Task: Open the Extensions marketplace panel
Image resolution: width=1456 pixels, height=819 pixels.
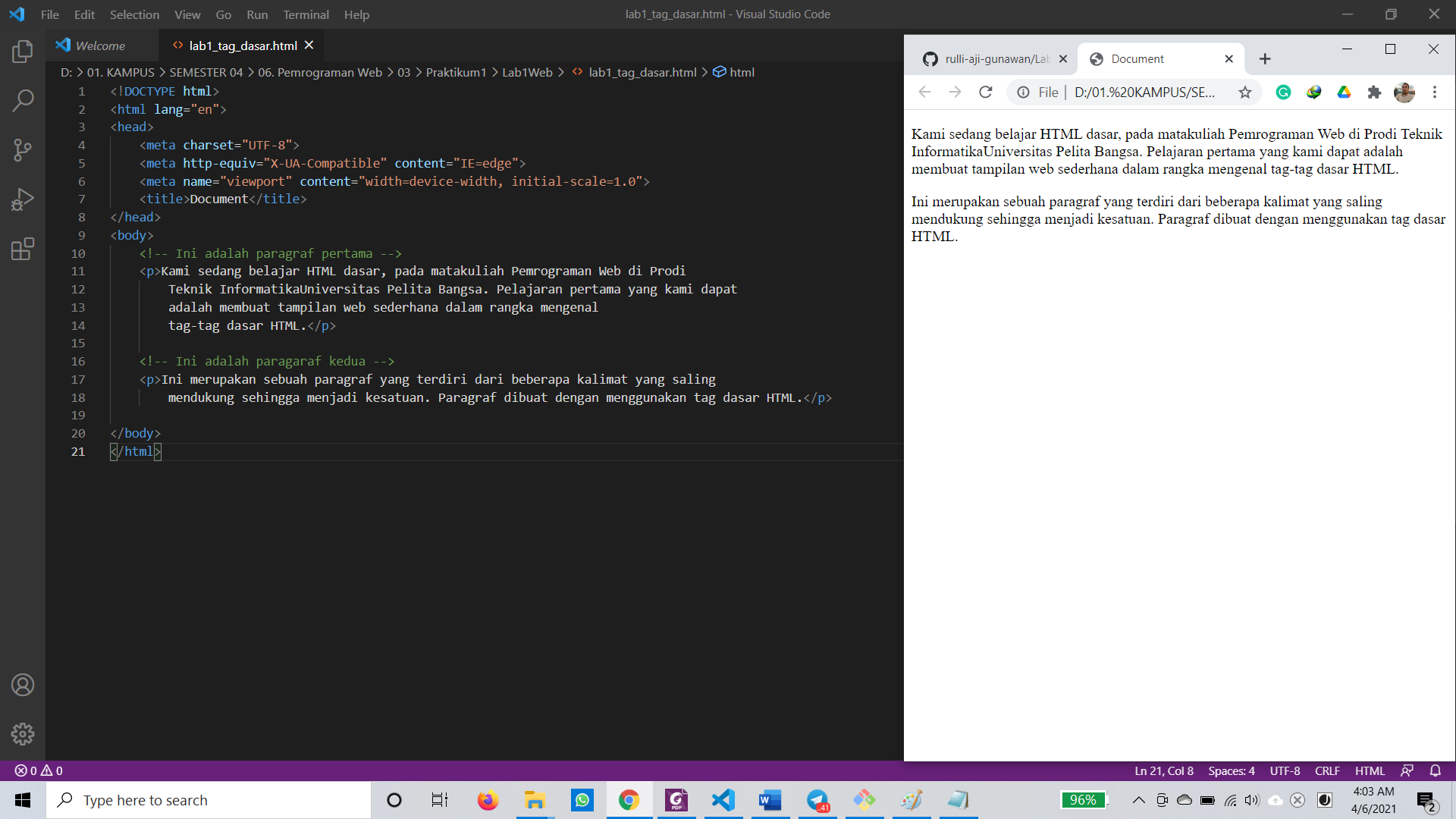Action: tap(22, 249)
